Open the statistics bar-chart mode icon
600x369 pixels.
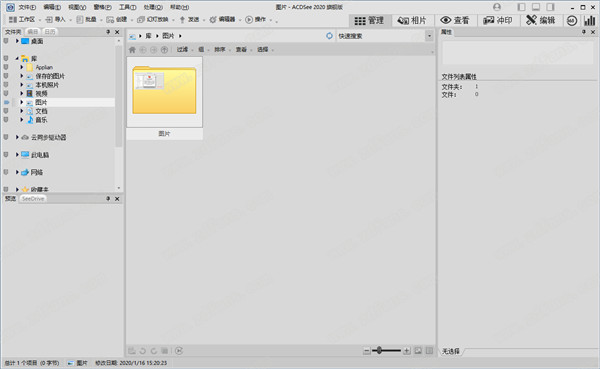(590, 21)
